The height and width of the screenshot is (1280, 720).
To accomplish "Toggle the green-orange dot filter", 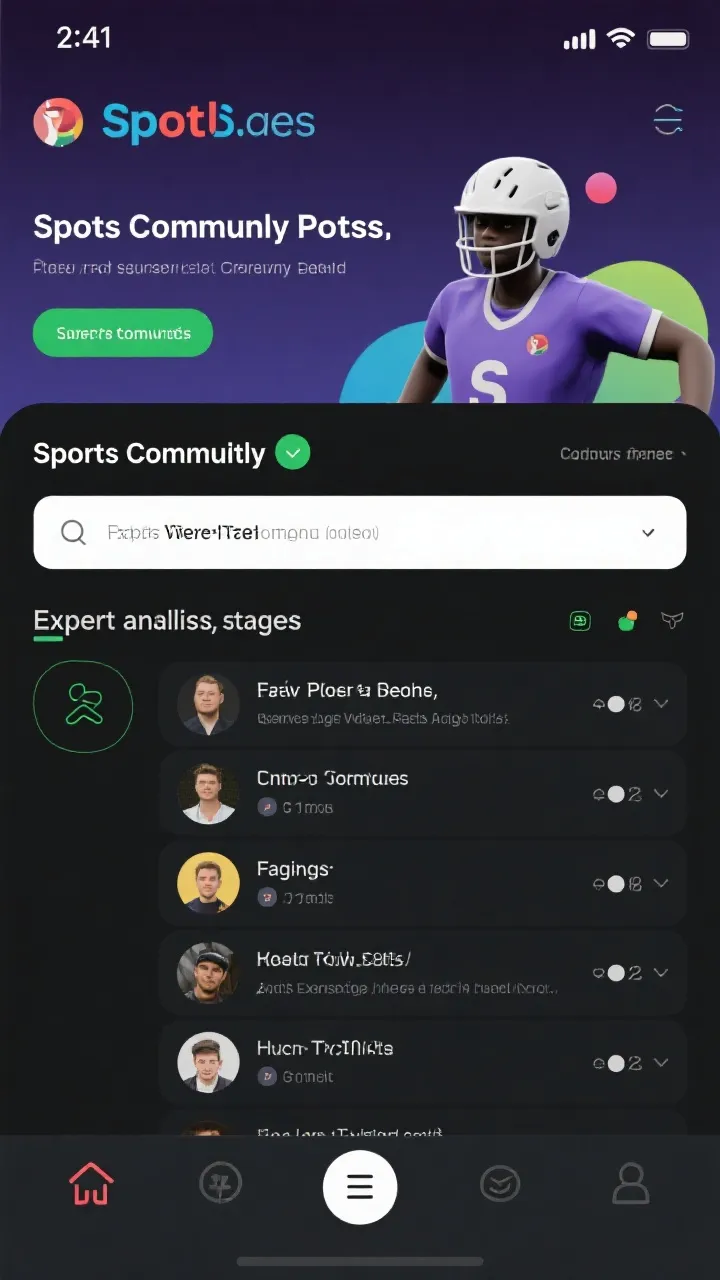I will (627, 621).
